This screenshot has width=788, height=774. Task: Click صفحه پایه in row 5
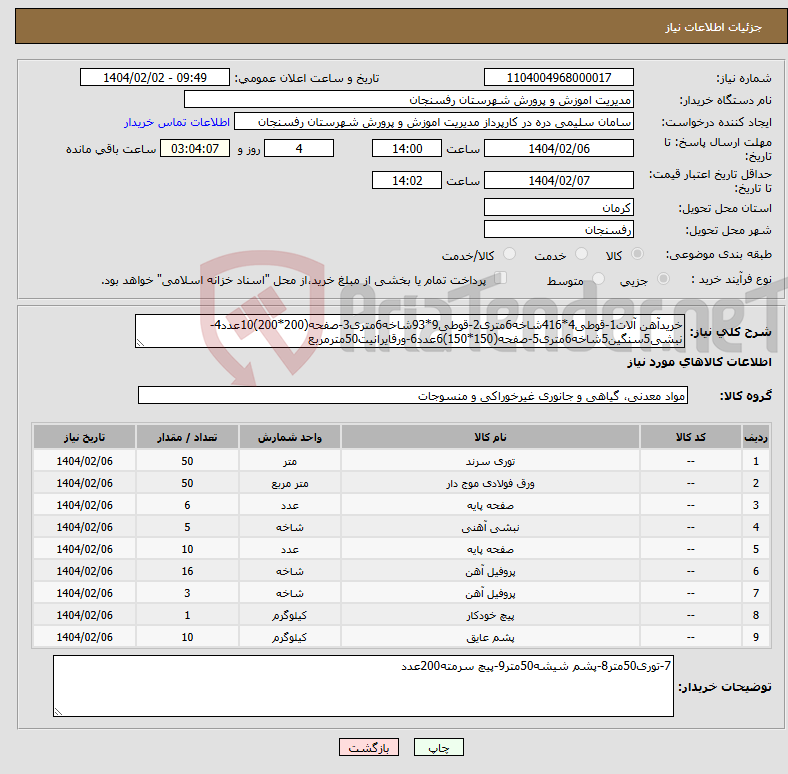tap(490, 549)
